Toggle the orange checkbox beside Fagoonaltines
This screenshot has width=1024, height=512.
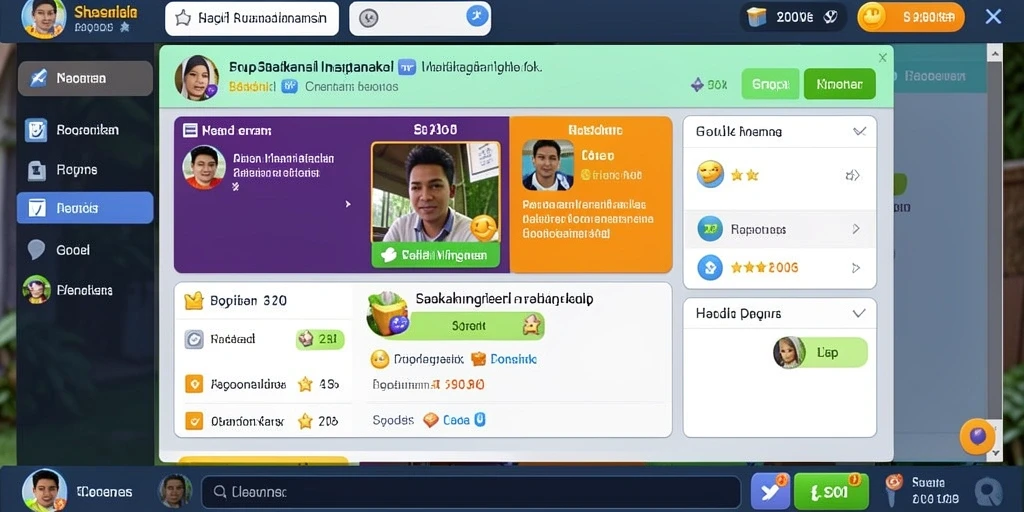point(194,384)
